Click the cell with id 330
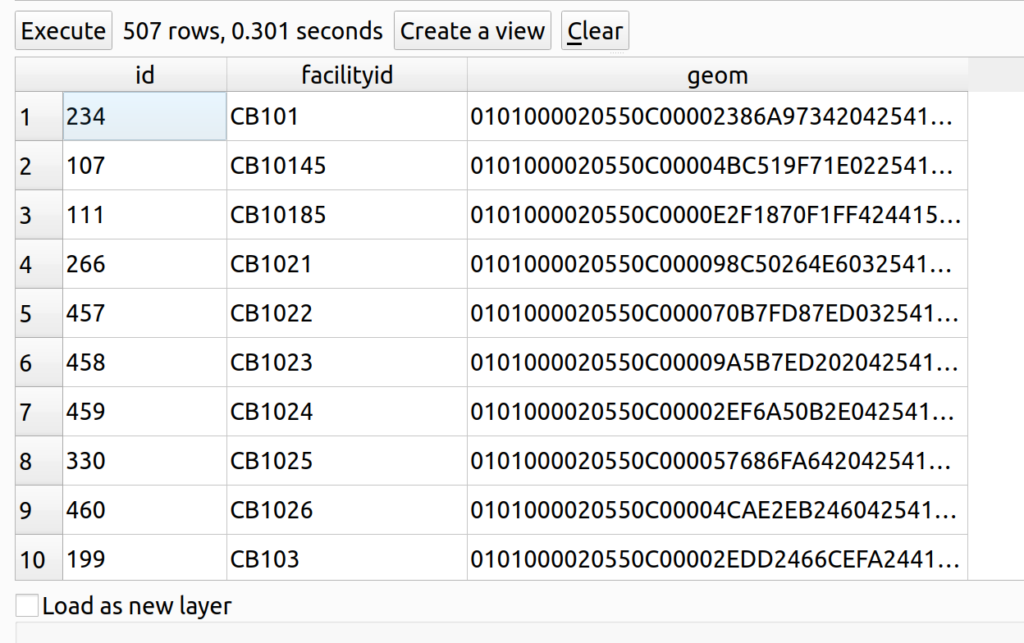The height and width of the screenshot is (643, 1024). point(145,461)
